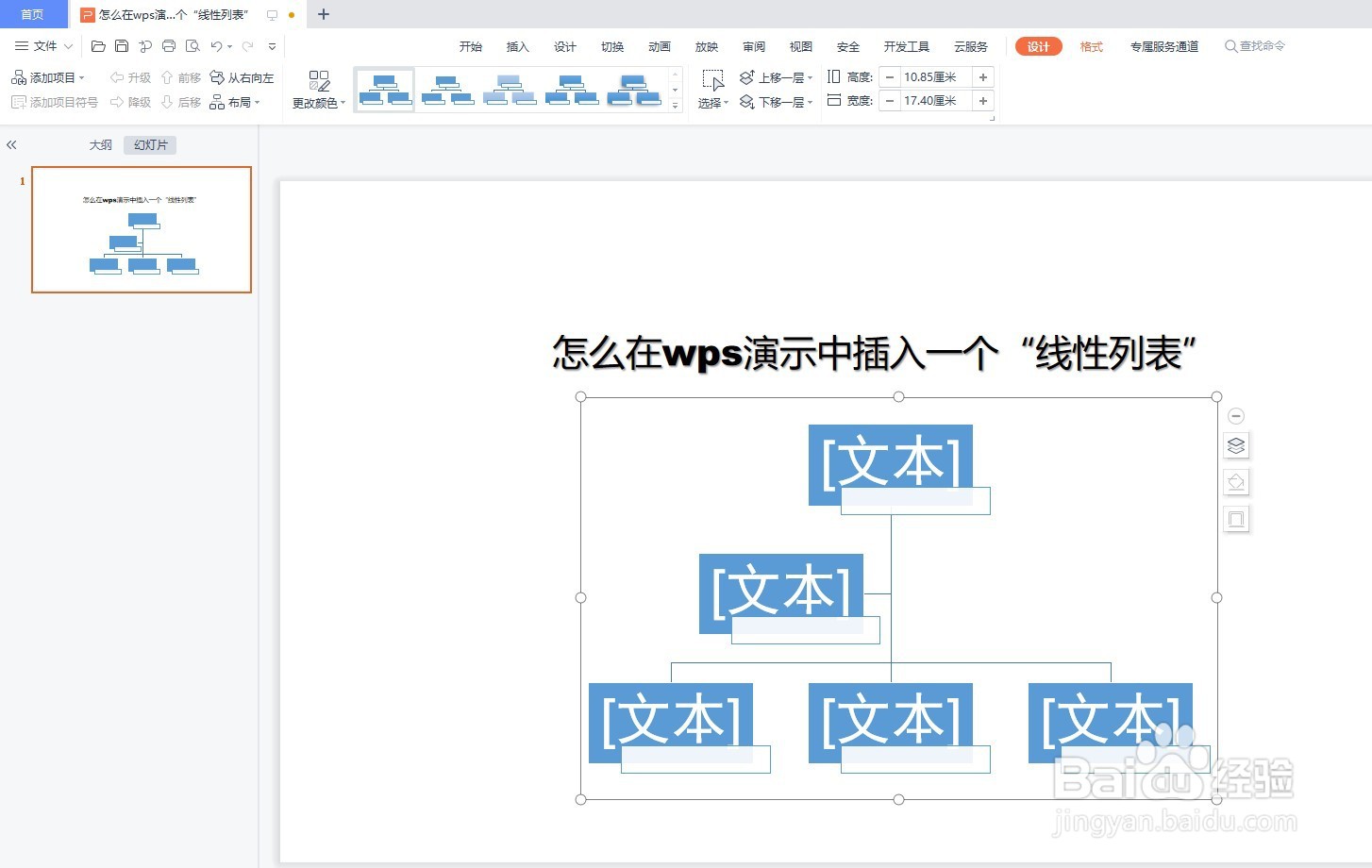Viewport: 1372px width, 868px height.
Task: Switch to the 视图 ribbon tab
Action: point(801,46)
